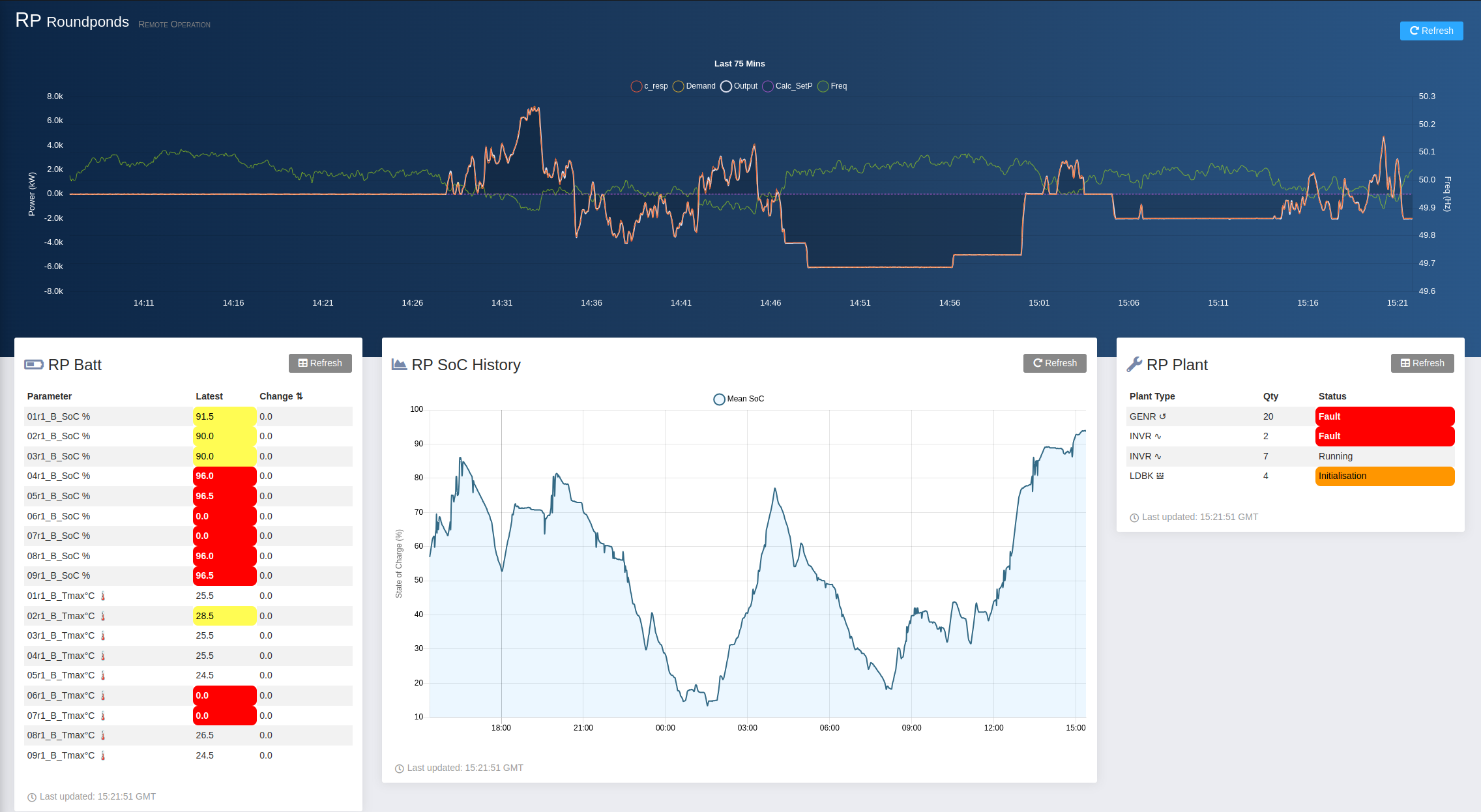
Task: Hide the Demand series via legend
Action: (694, 86)
